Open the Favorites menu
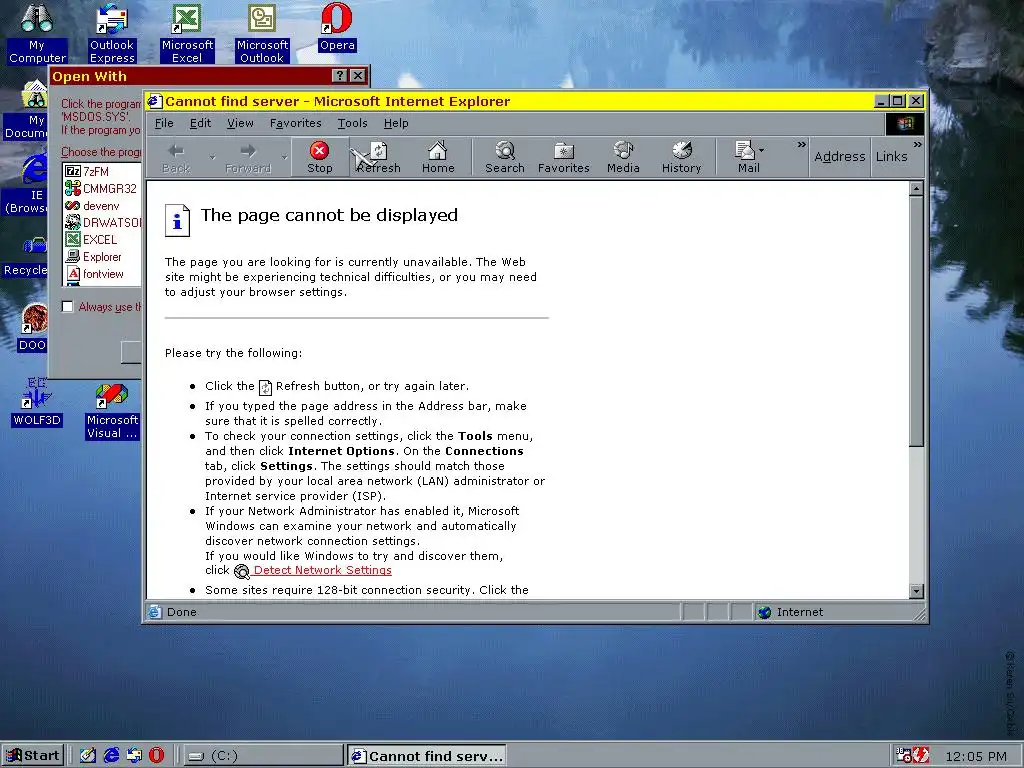Screen dimensions: 1024x768 [295, 123]
